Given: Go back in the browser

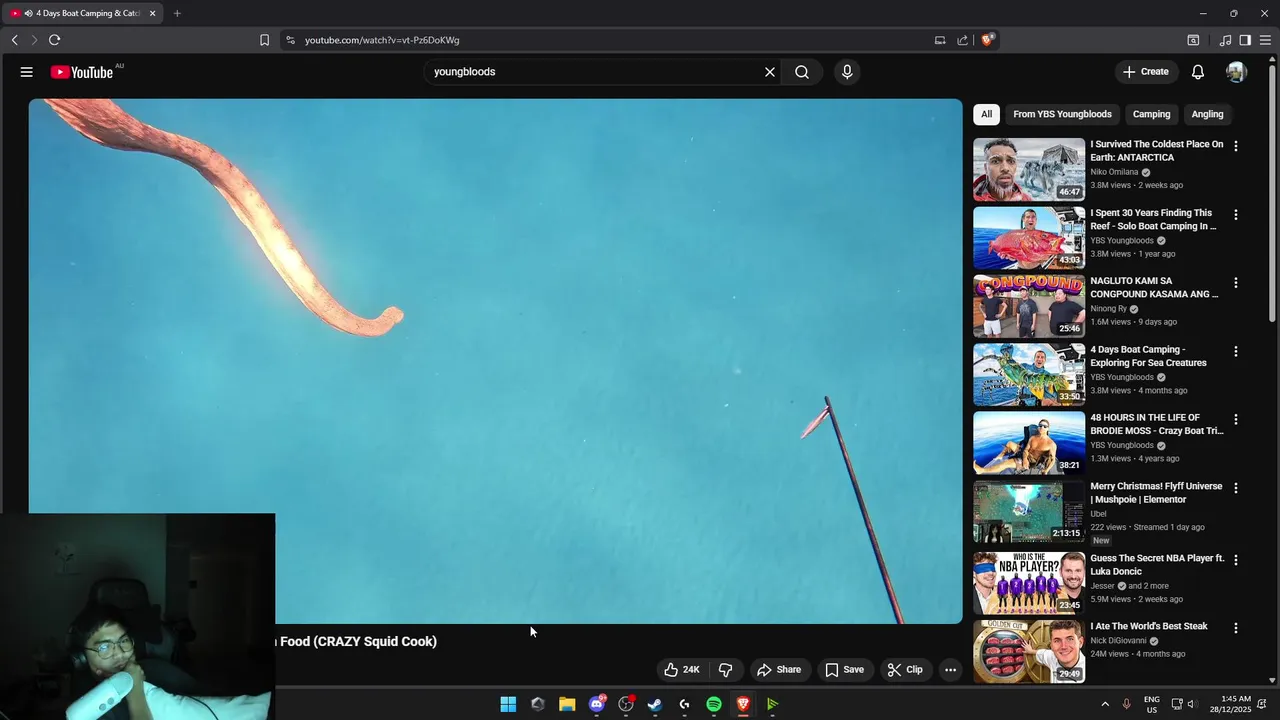Looking at the screenshot, I should tap(15, 40).
